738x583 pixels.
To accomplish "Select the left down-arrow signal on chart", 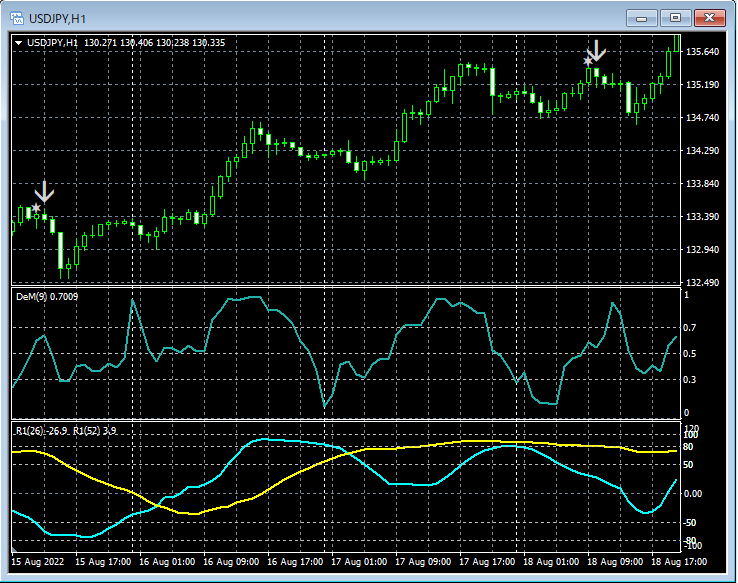I will [x=44, y=192].
